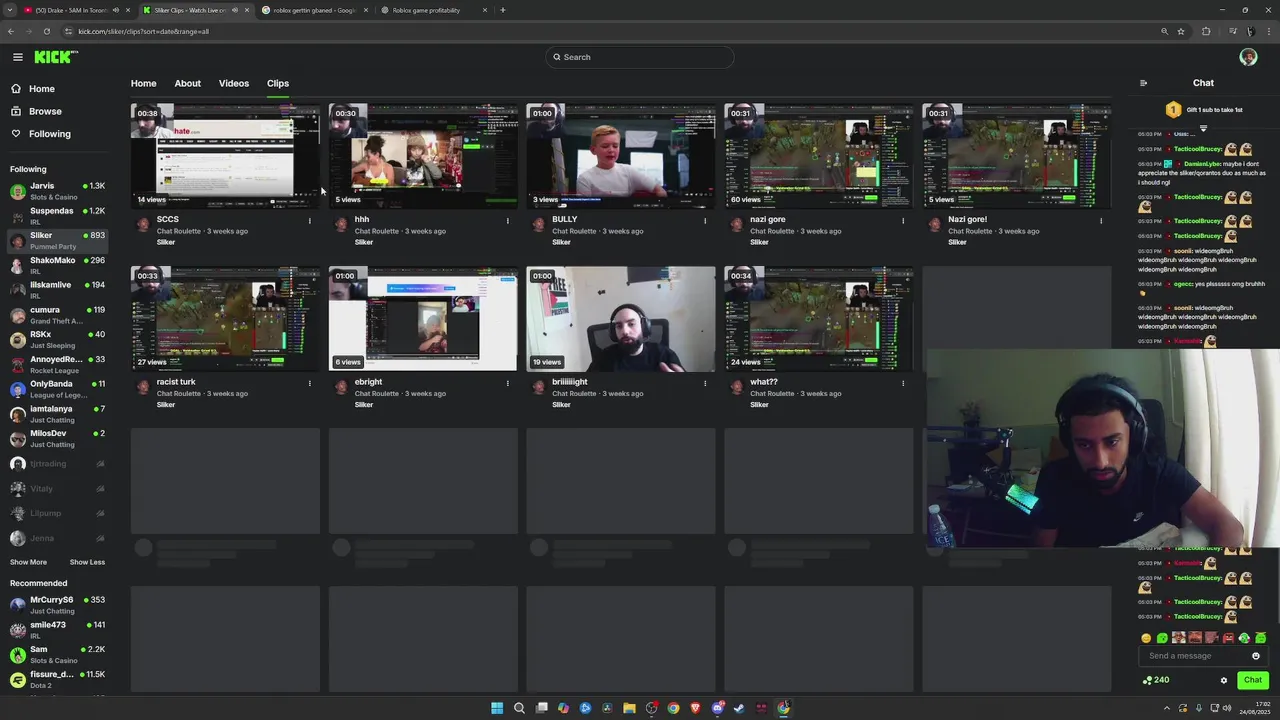This screenshot has width=1280, height=720.
Task: Open the tab search dropdown in Chrome
Action: 9,10
